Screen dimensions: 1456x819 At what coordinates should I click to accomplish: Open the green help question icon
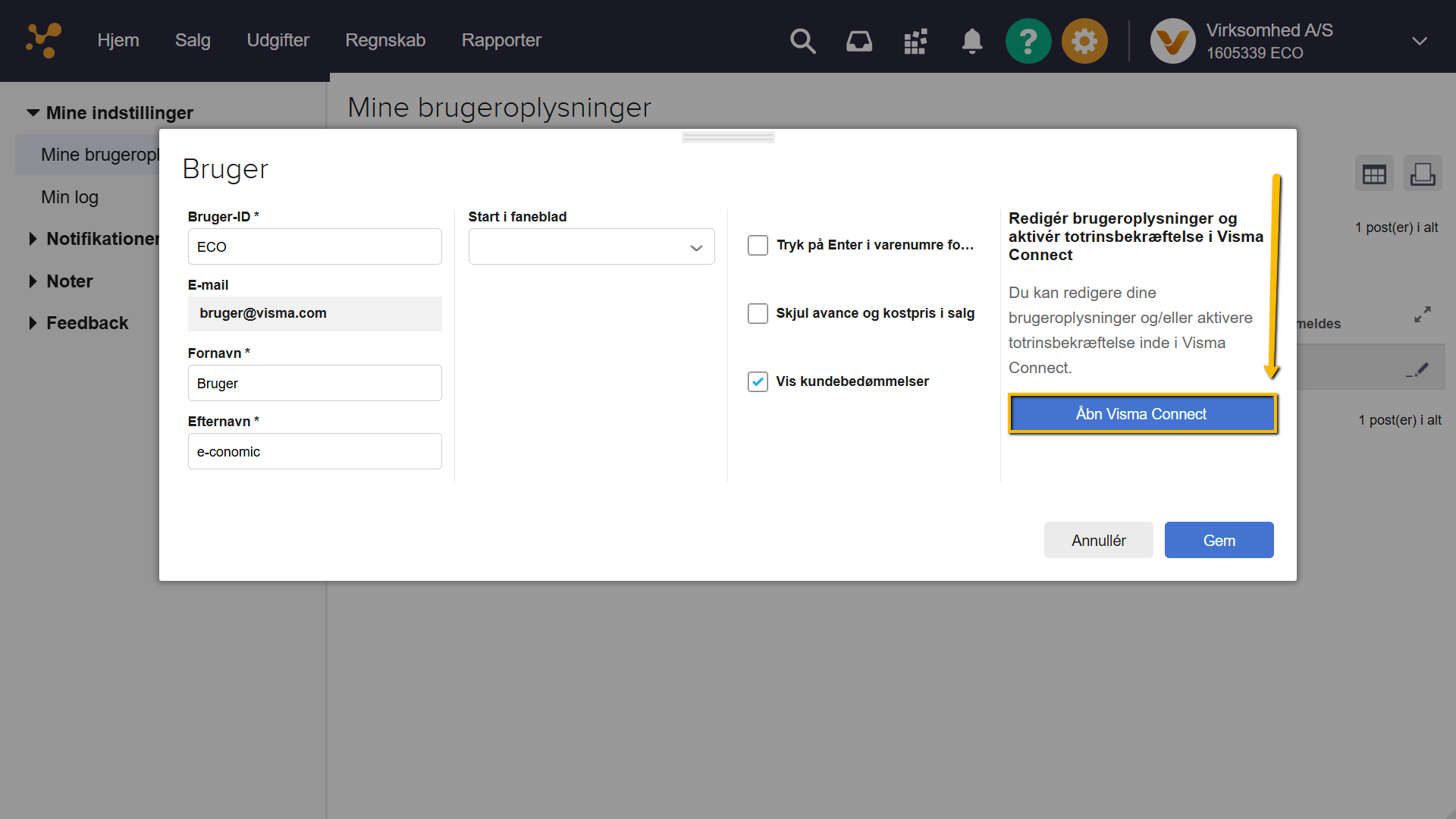point(1028,41)
